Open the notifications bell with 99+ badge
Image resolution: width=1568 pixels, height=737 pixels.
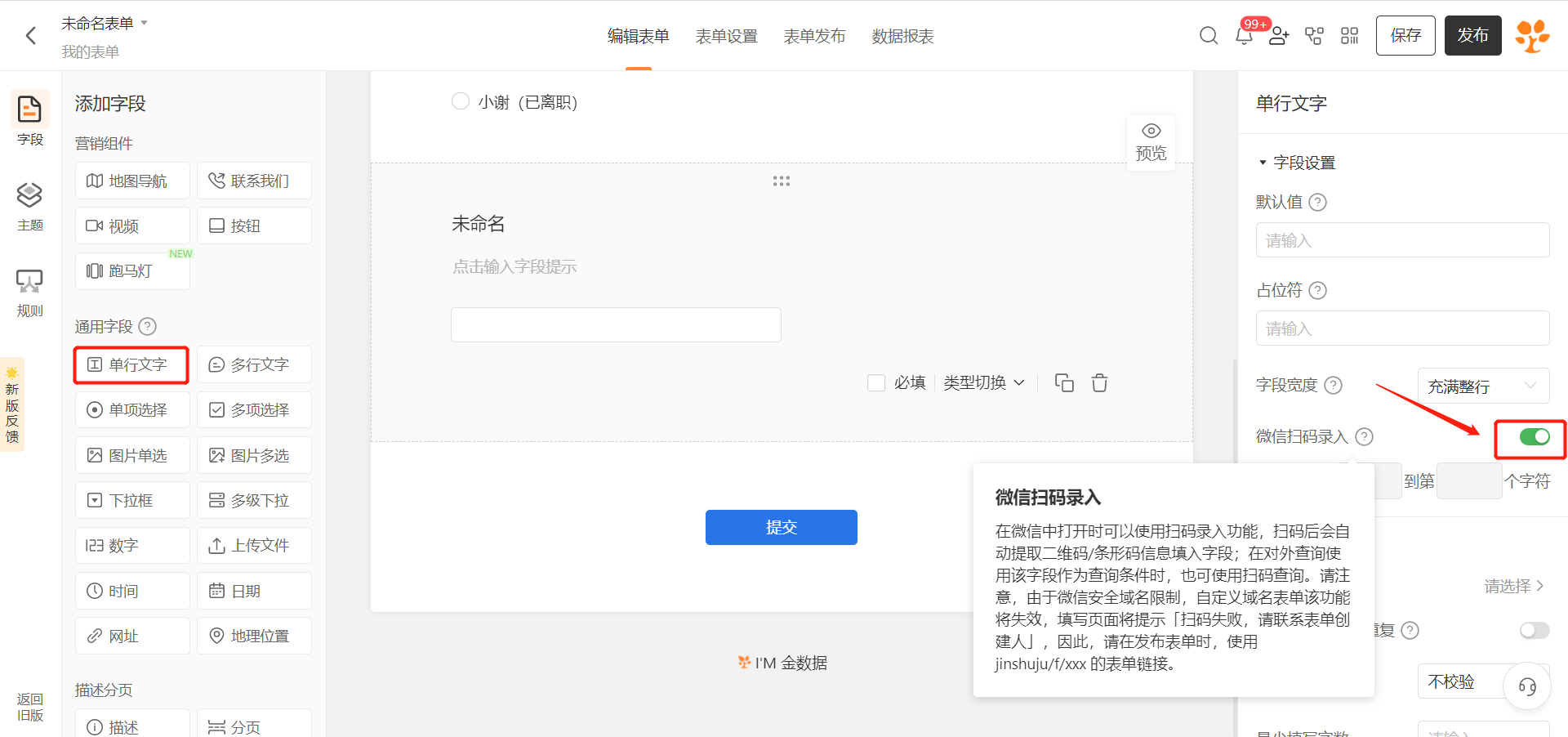coord(1244,36)
